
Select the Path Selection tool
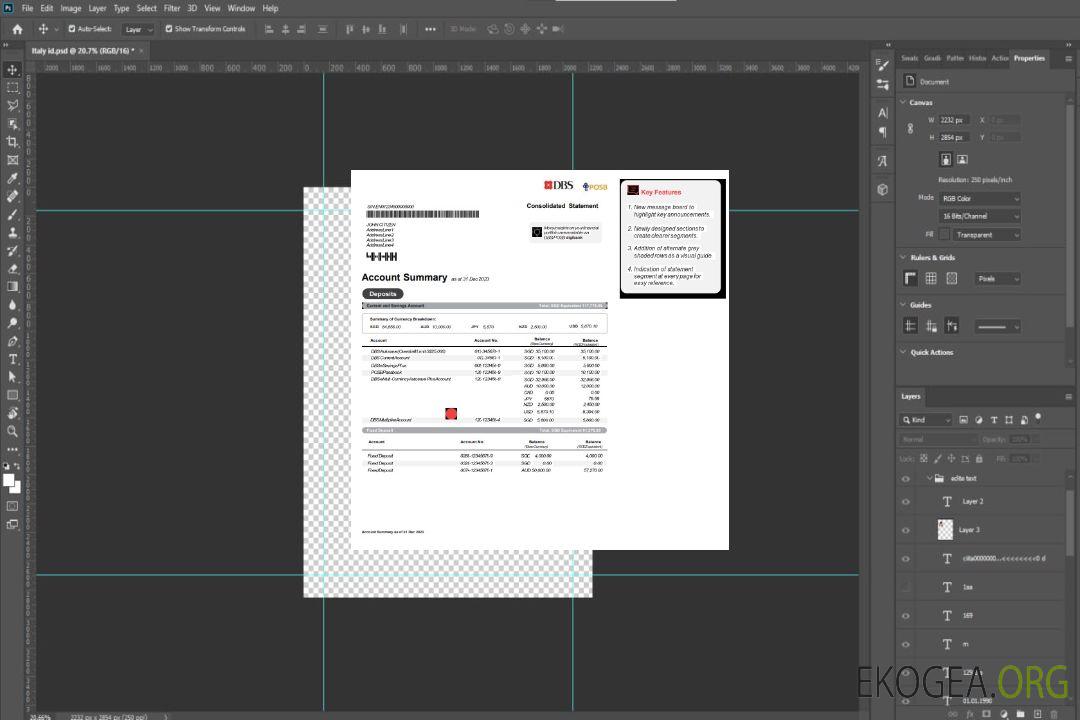12,377
